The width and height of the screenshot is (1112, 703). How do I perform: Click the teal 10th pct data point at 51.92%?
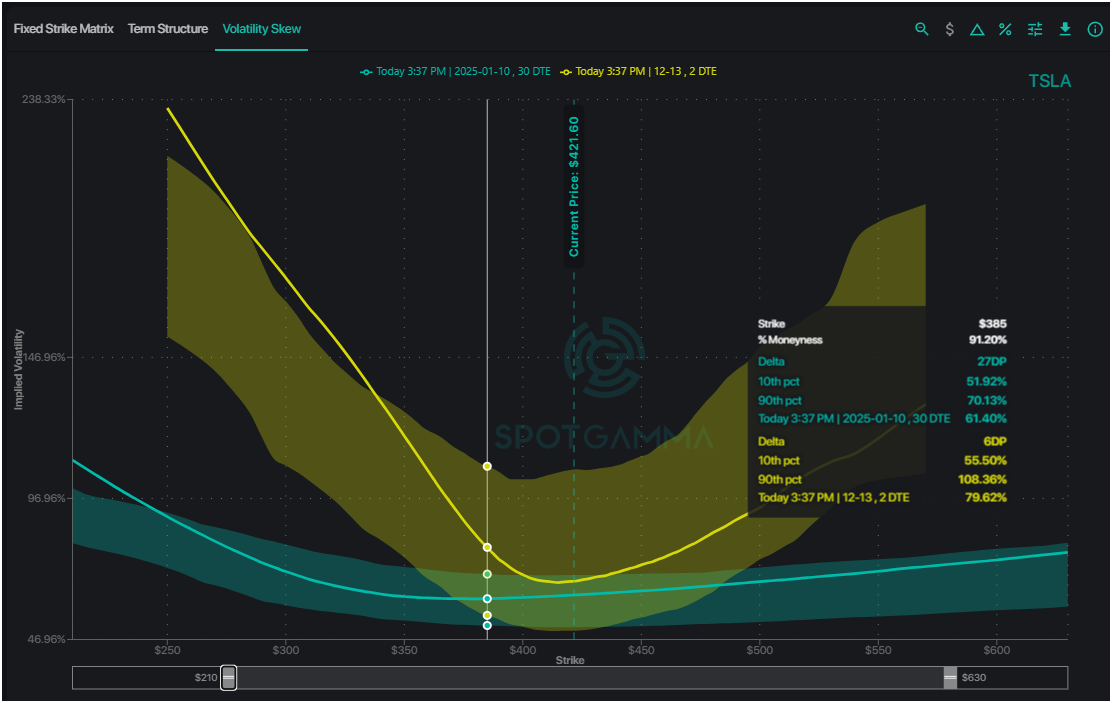click(x=487, y=626)
